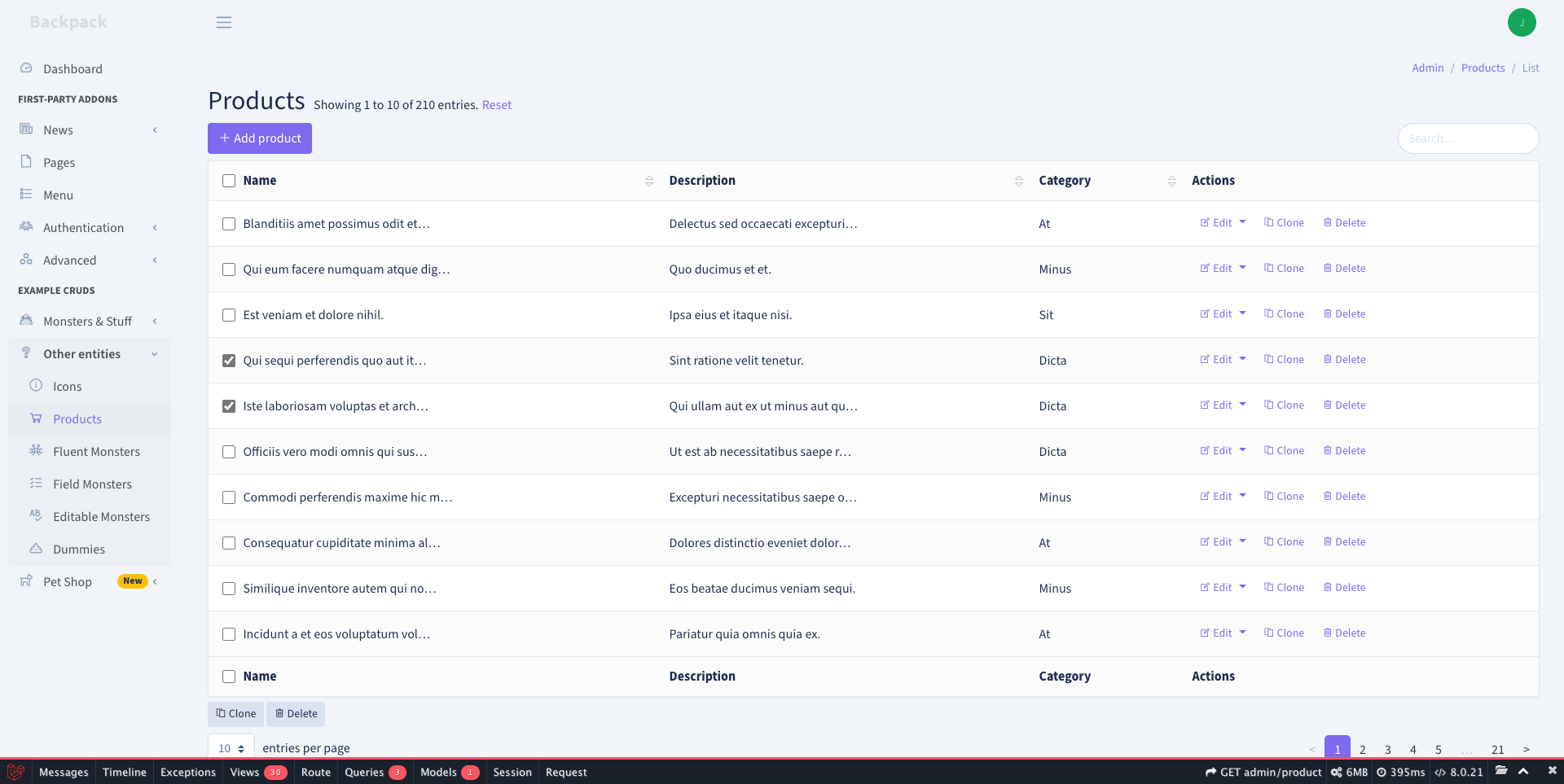1564x784 pixels.
Task: Edit the Qui eum facere product
Action: click(x=1216, y=268)
